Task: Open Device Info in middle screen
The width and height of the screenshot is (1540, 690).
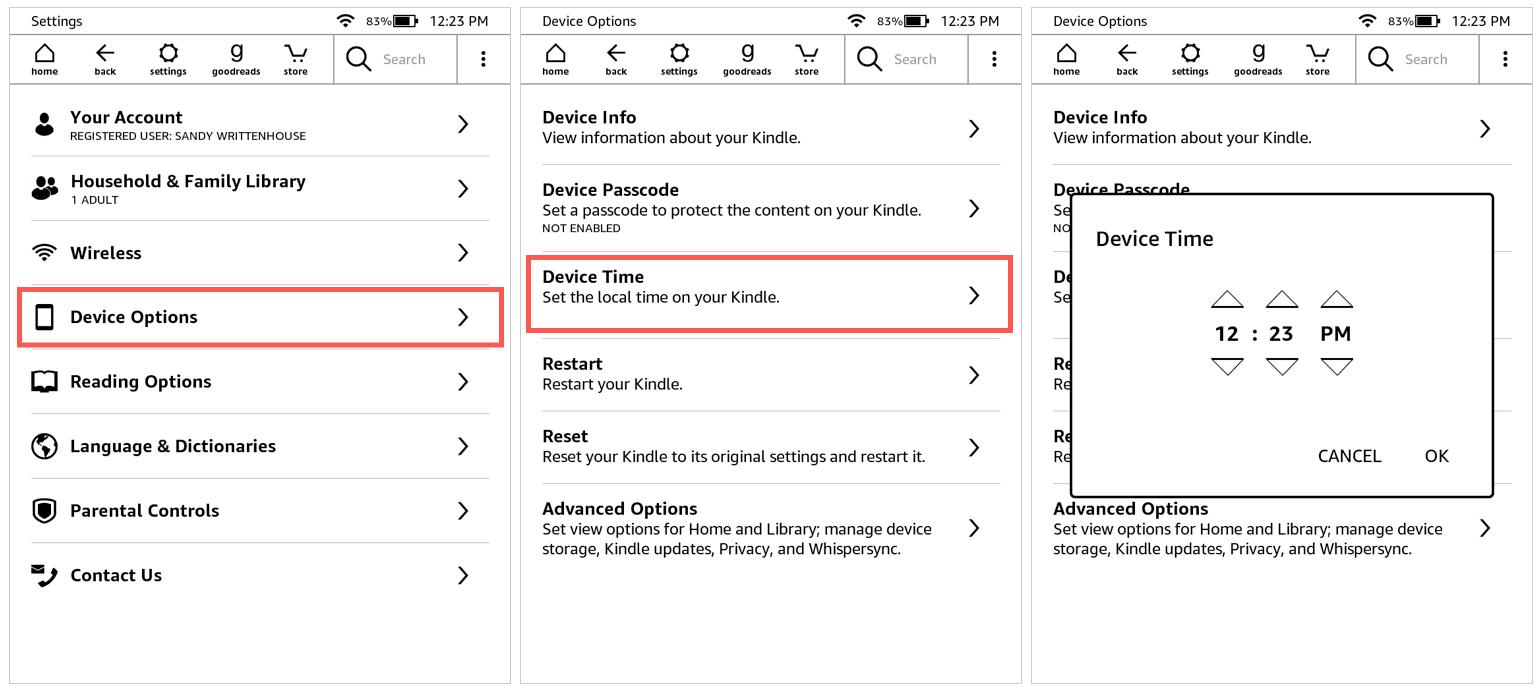Action: point(771,127)
